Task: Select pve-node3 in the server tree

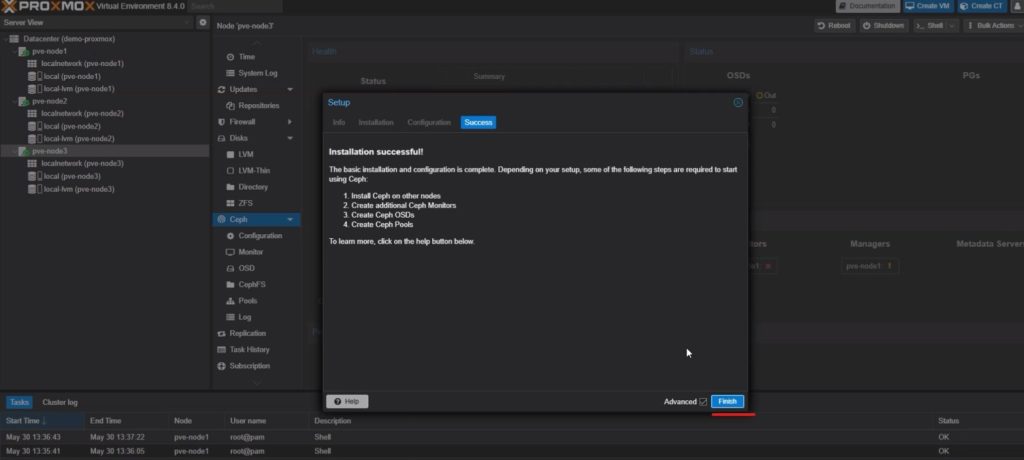Action: point(49,151)
